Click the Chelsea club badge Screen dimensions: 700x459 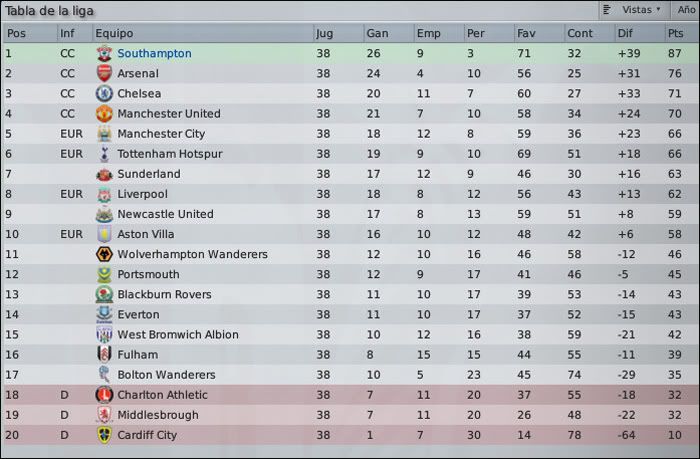104,94
